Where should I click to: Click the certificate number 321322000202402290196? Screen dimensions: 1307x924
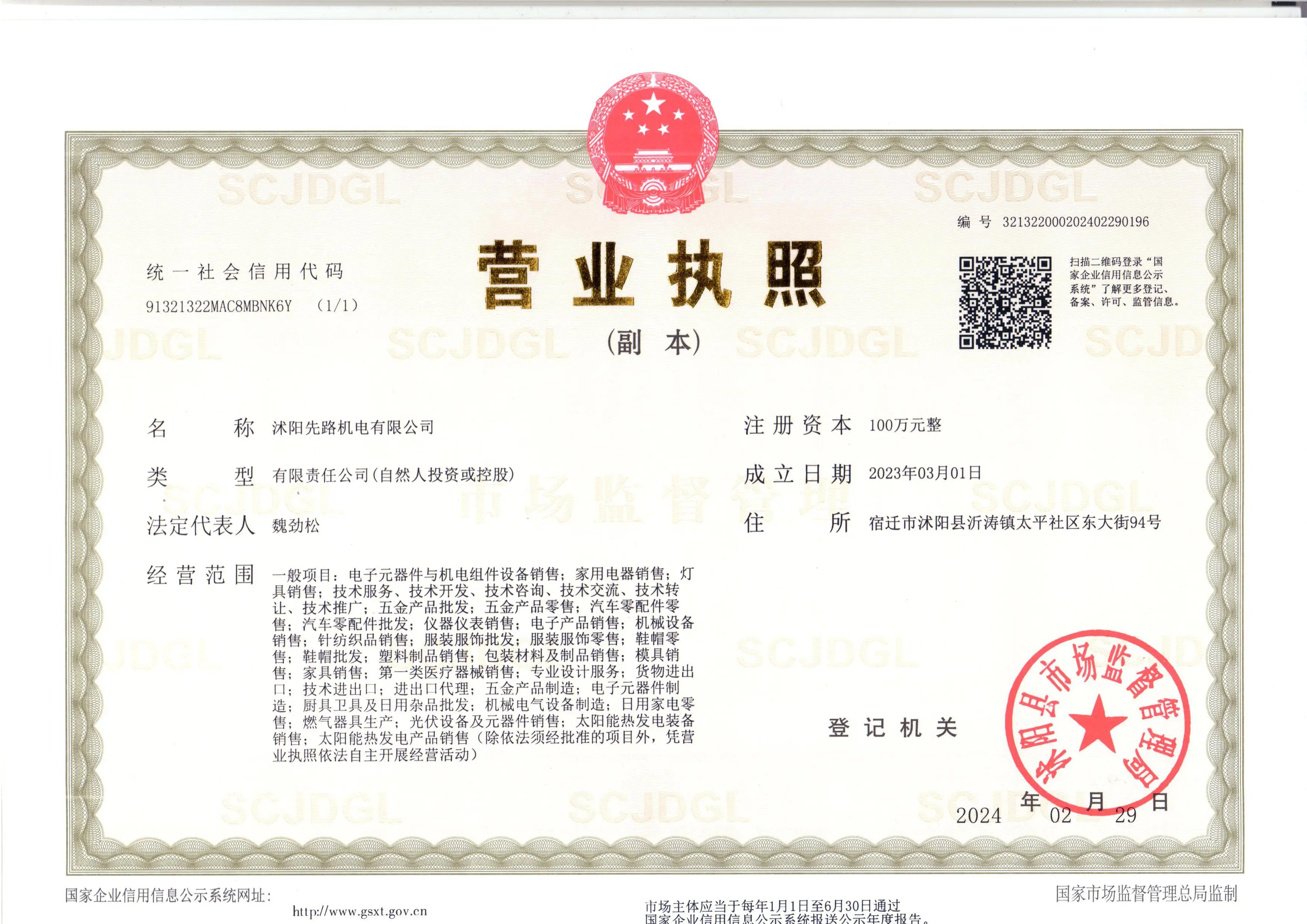click(x=1075, y=222)
